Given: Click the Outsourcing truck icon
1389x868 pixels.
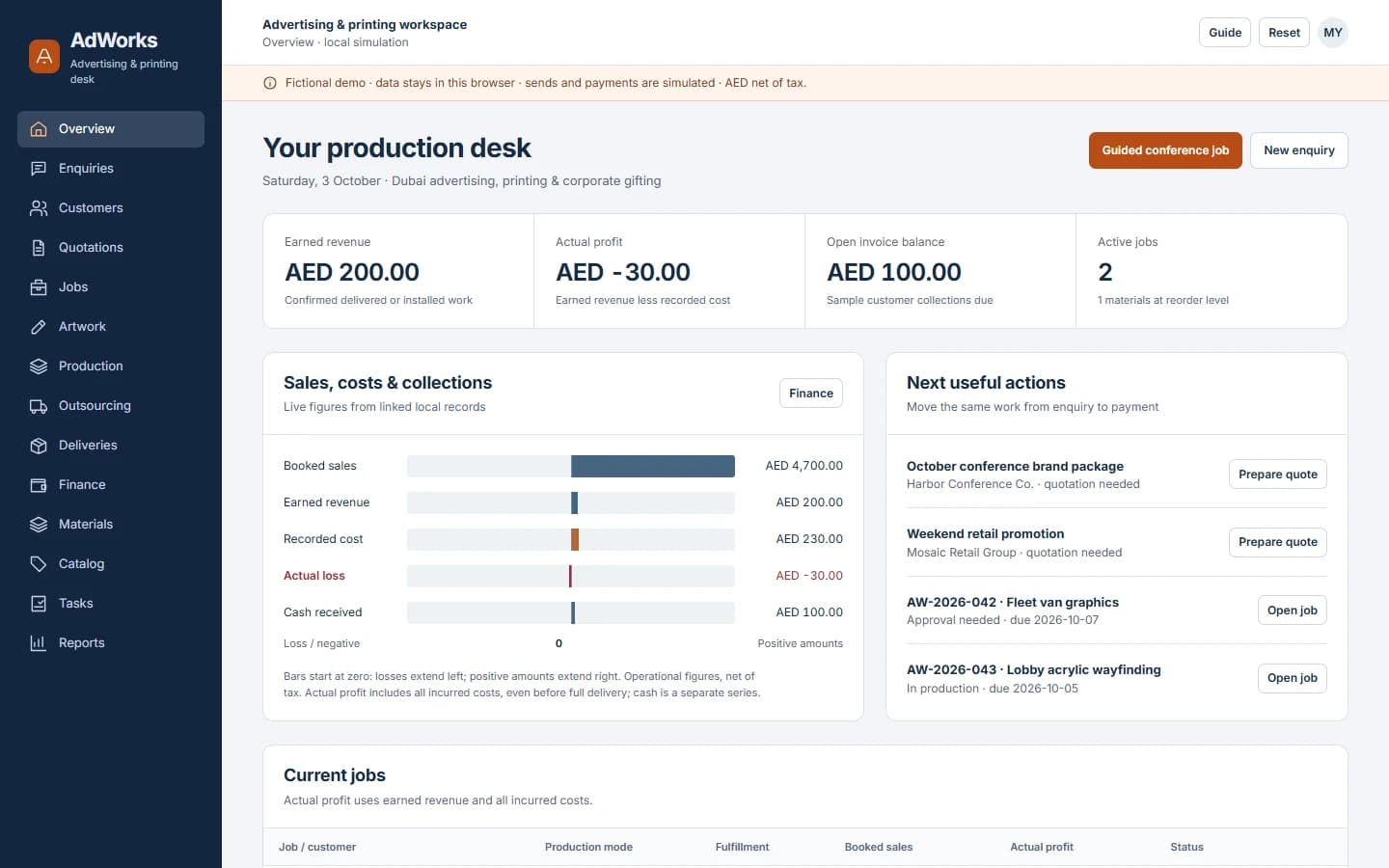Looking at the screenshot, I should (39, 406).
